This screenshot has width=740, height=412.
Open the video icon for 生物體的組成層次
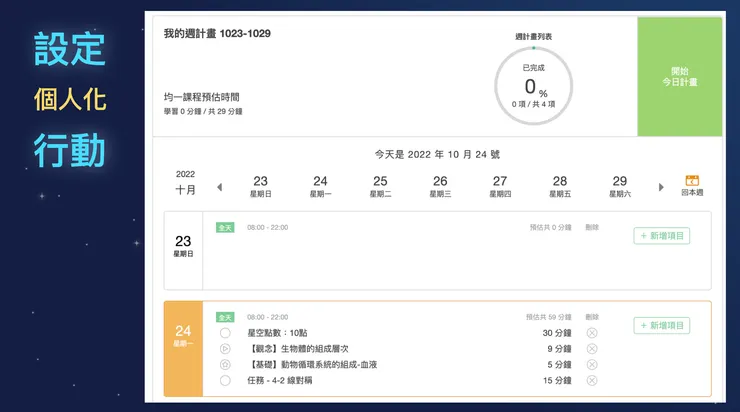pyautogui.click(x=225, y=349)
